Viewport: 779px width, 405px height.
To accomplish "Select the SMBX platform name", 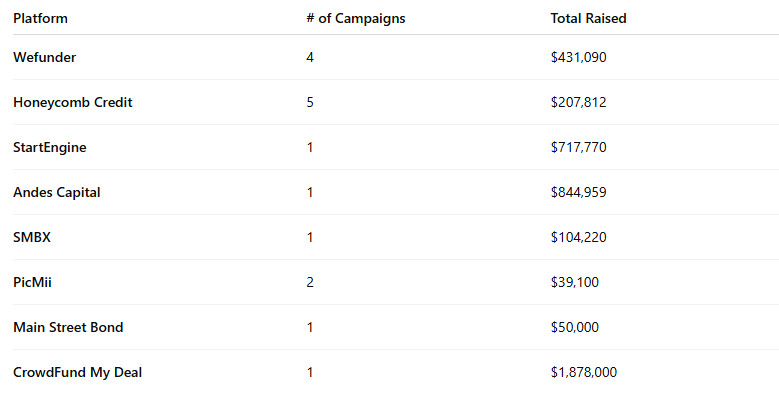I will coord(32,237).
